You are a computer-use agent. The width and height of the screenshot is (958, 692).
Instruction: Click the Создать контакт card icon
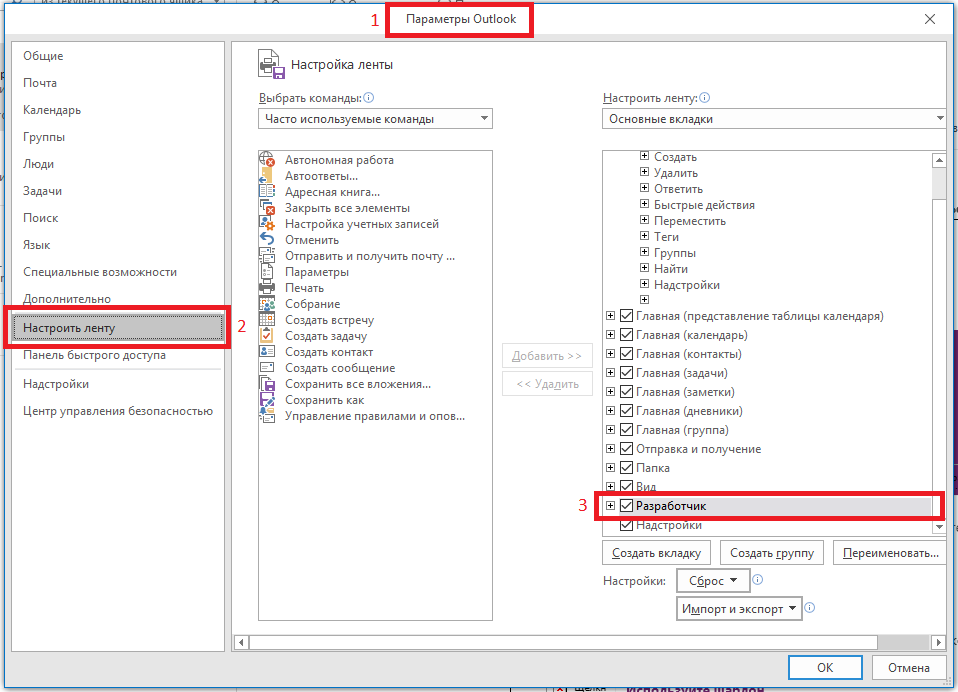tap(267, 352)
